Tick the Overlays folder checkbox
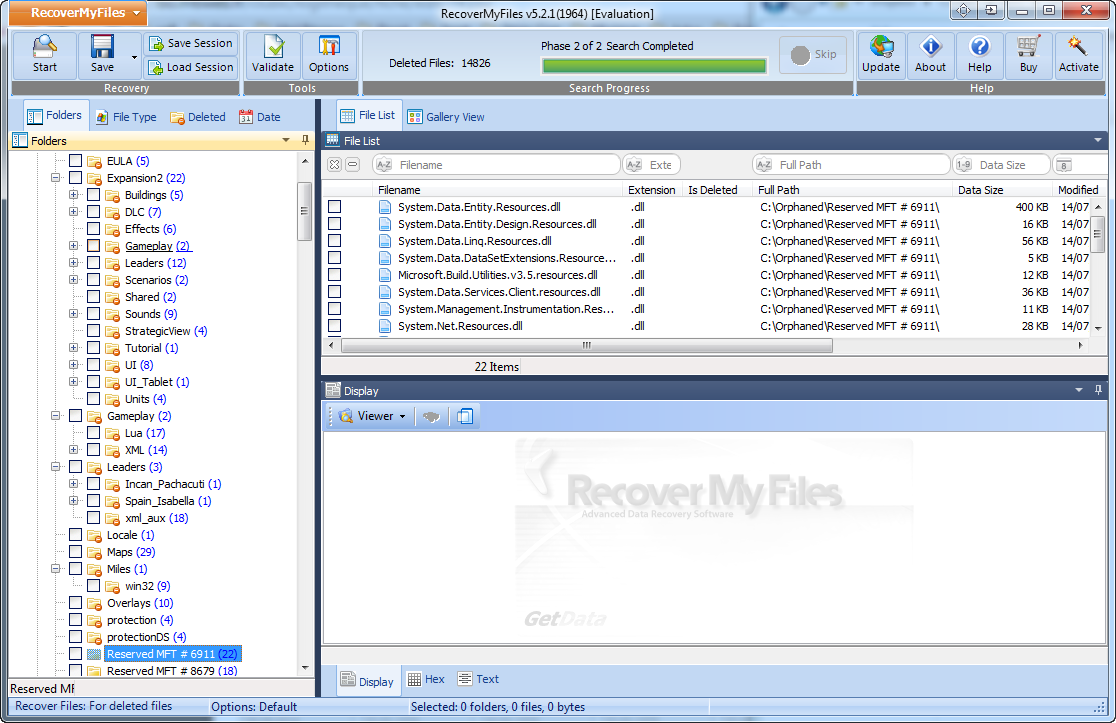The height and width of the screenshot is (723, 1116). point(75,603)
